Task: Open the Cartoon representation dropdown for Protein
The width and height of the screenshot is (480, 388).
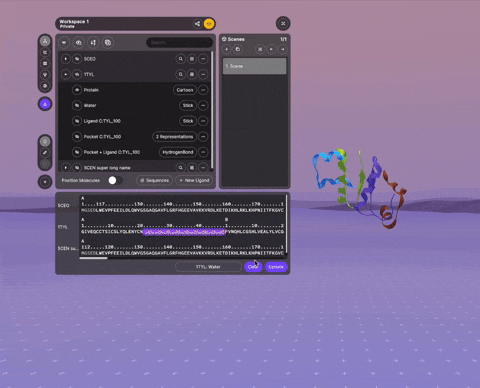Action: (x=185, y=90)
